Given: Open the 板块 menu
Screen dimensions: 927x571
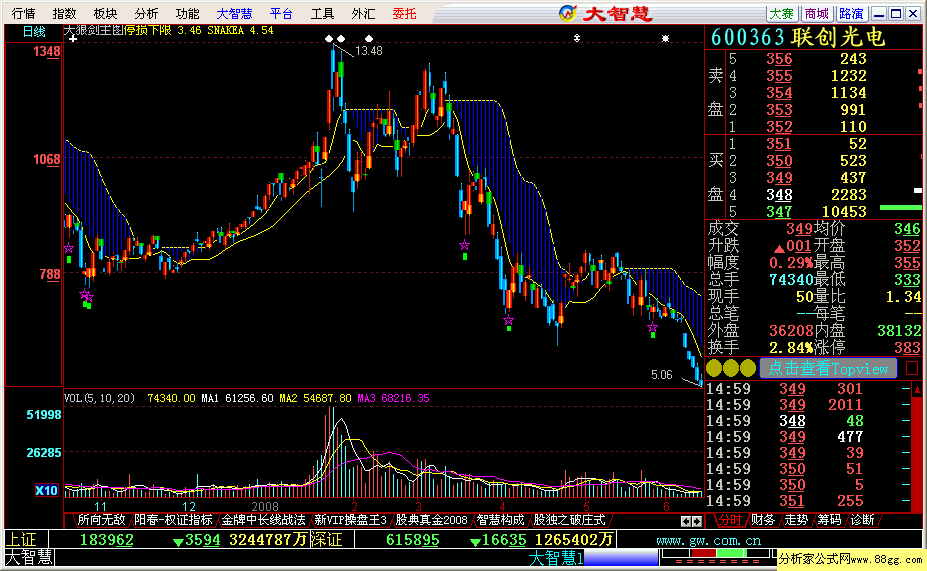Looking at the screenshot, I should [x=106, y=14].
